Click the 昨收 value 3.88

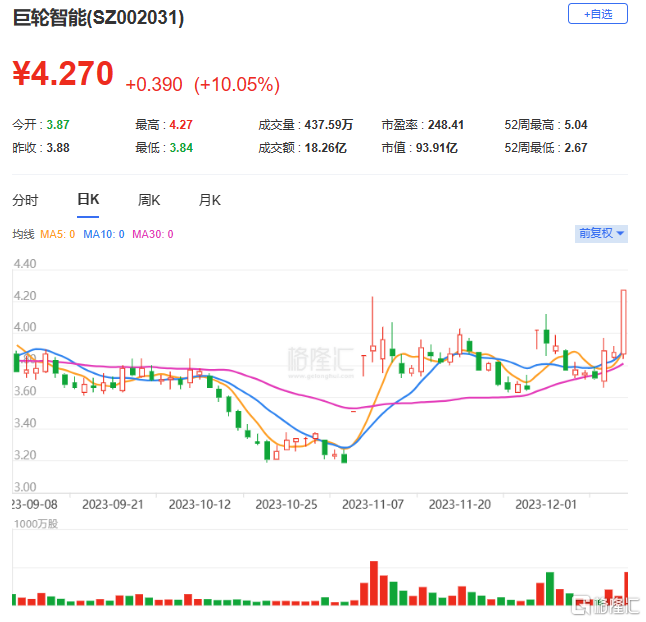58,148
